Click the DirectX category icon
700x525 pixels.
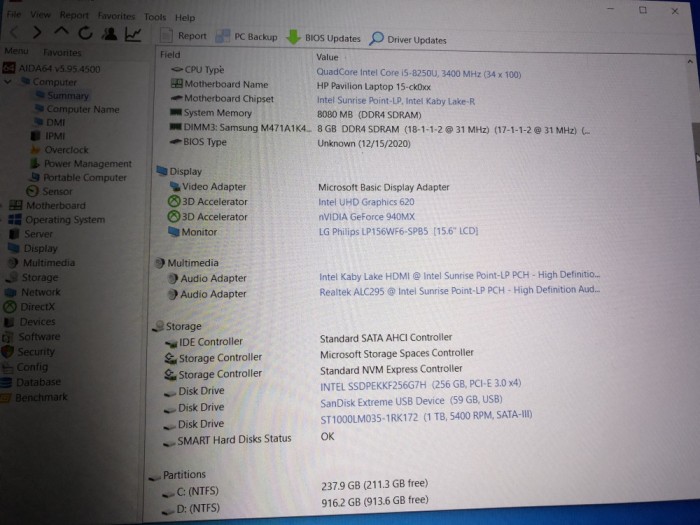9,307
